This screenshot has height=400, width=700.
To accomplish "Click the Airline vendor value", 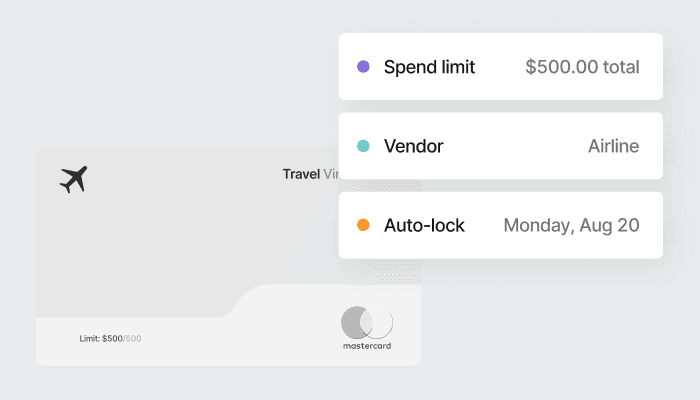I will 613,146.
